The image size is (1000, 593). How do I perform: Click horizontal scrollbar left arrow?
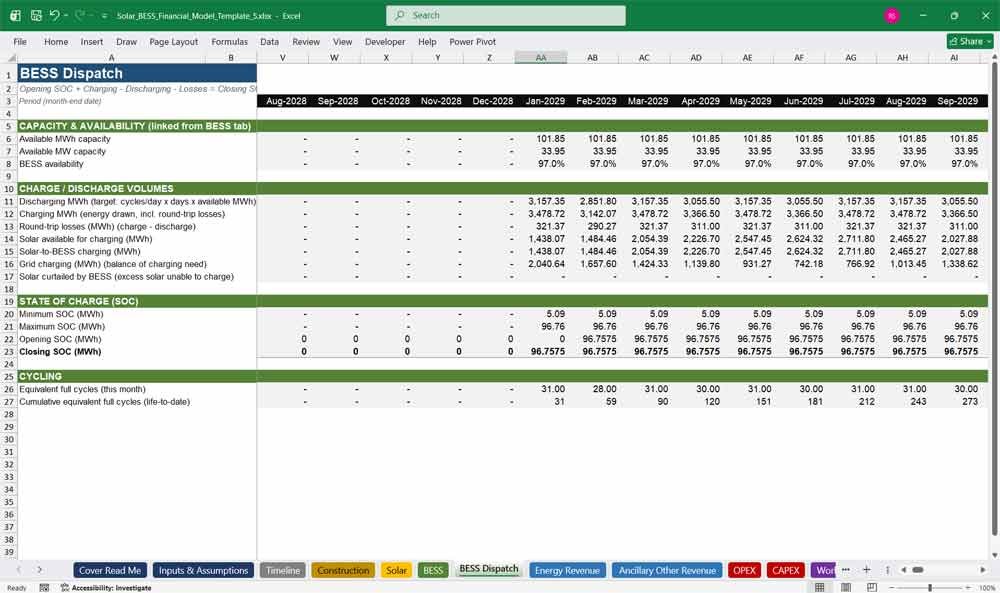(904, 569)
